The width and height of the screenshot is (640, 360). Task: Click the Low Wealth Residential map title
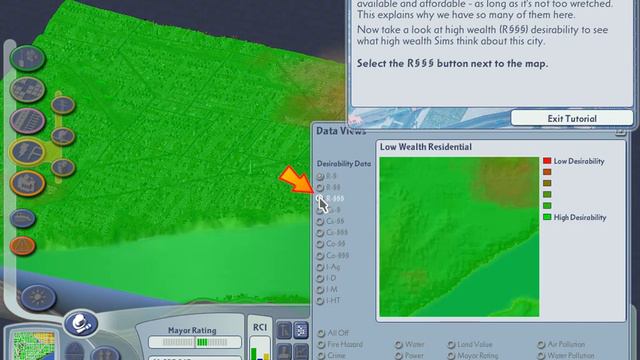pyautogui.click(x=426, y=147)
